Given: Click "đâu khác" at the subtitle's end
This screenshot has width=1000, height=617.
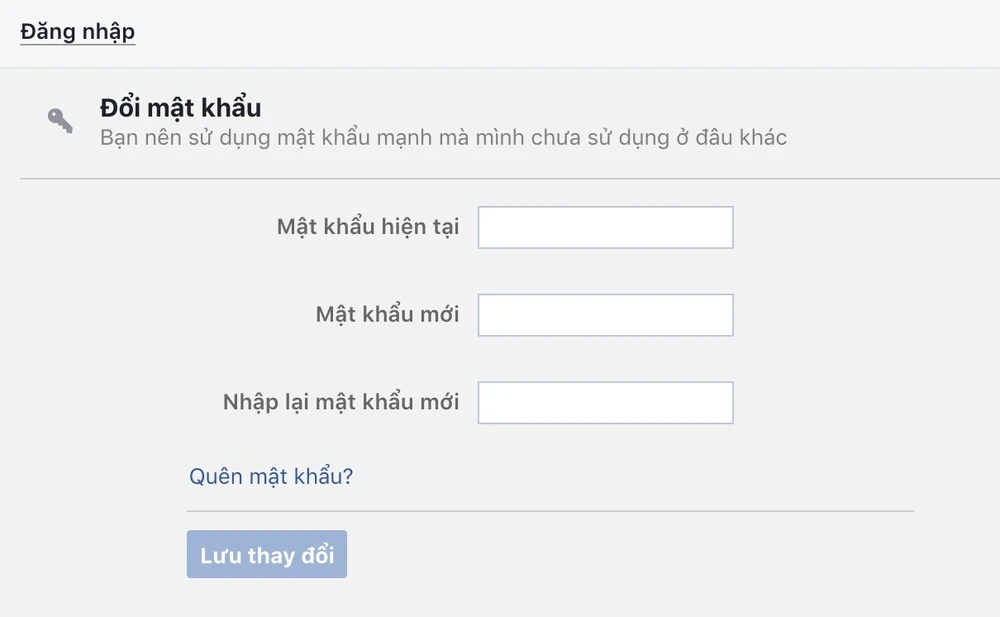Looking at the screenshot, I should tap(742, 137).
